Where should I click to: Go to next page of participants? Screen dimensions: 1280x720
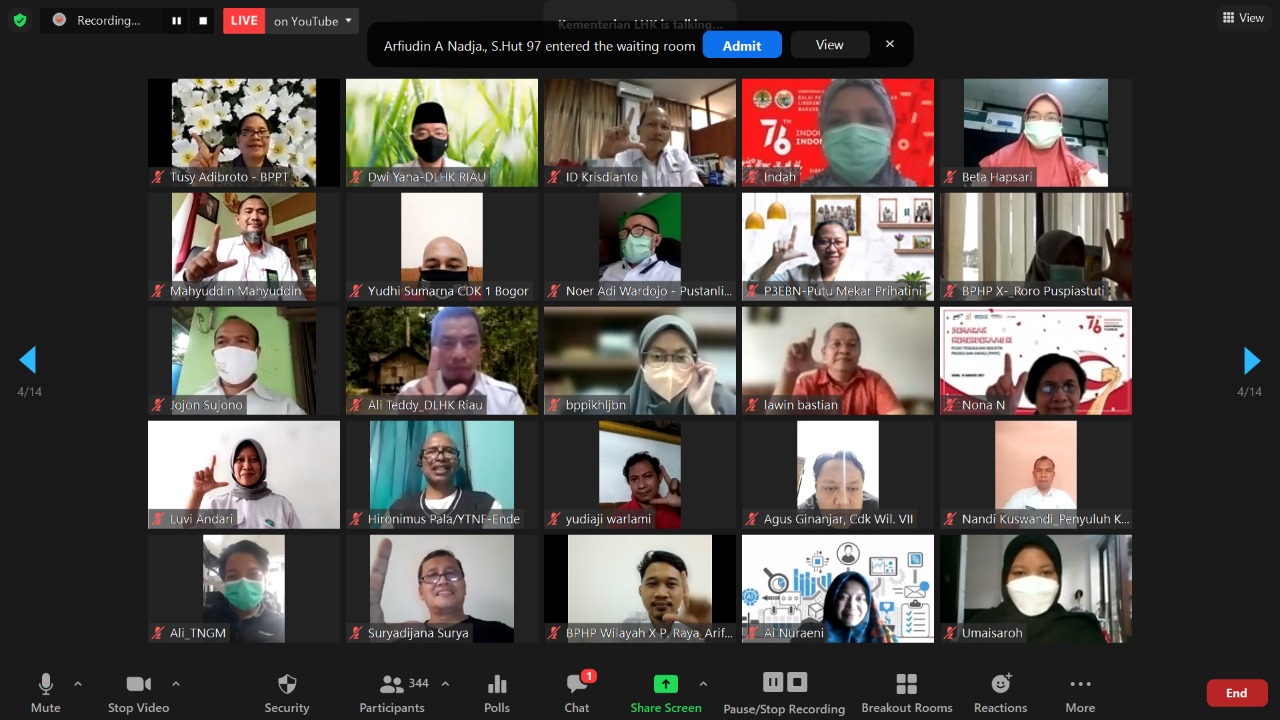click(1251, 361)
